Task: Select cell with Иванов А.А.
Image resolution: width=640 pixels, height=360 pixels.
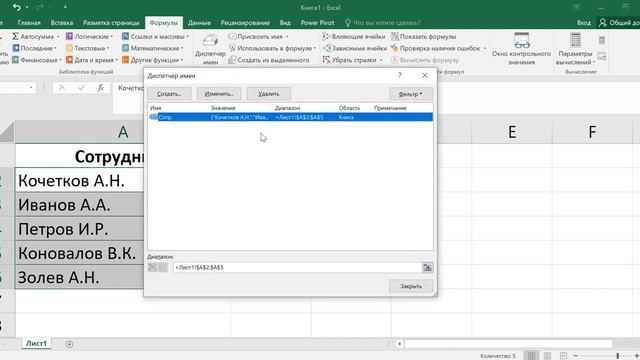Action: (80, 204)
